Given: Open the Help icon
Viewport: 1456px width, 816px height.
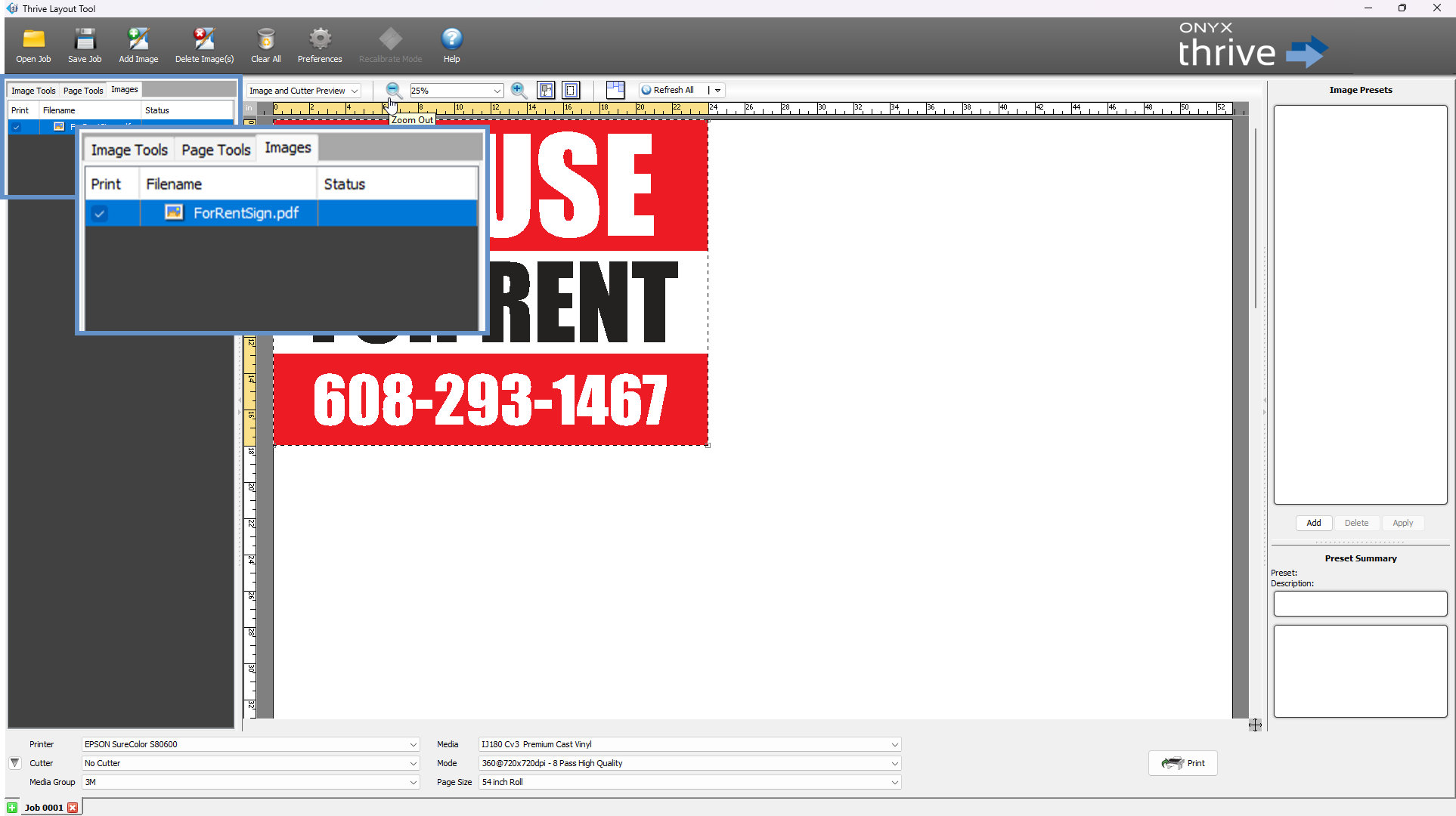Looking at the screenshot, I should [451, 39].
